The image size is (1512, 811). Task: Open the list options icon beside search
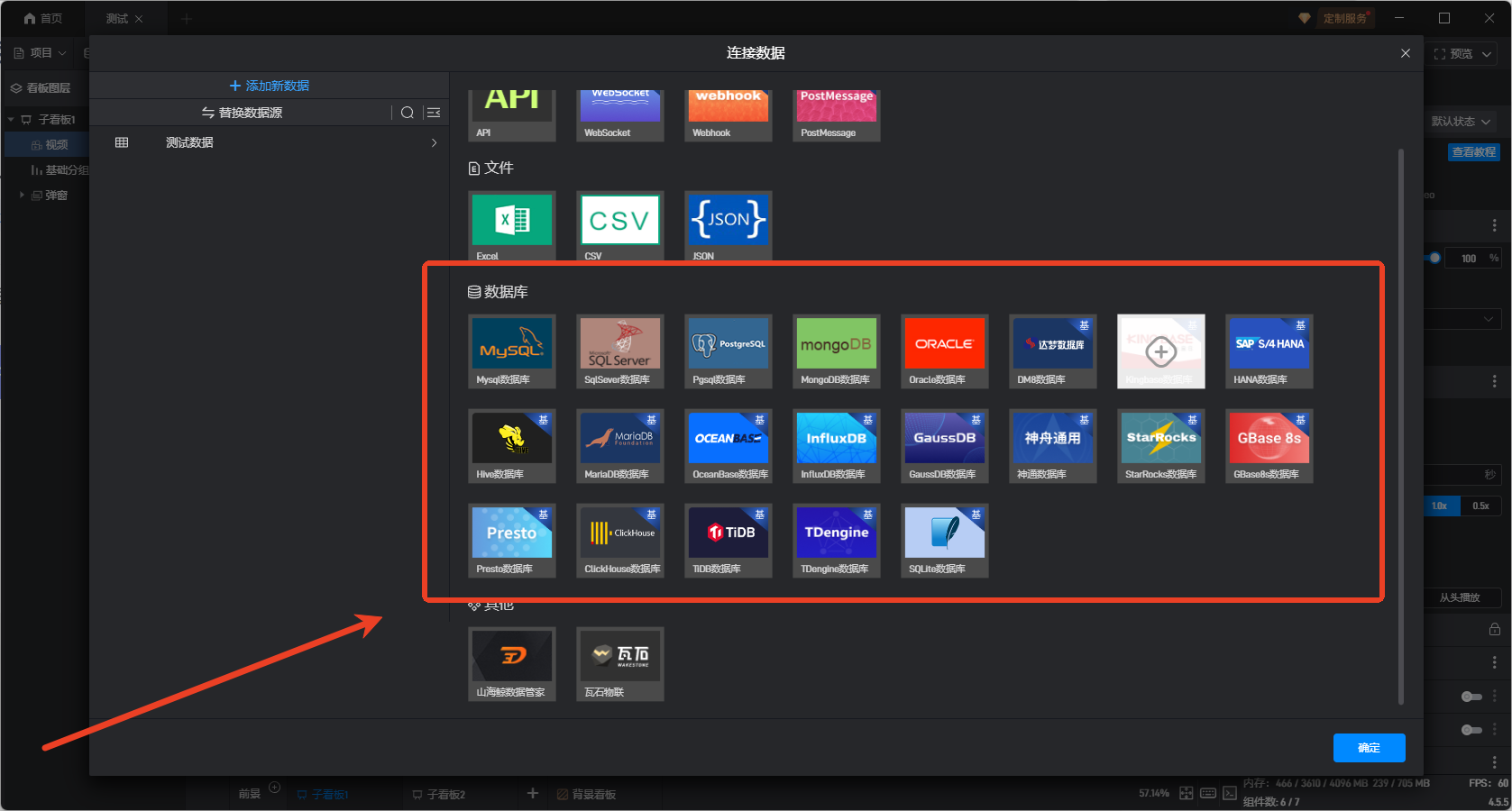pos(434,113)
